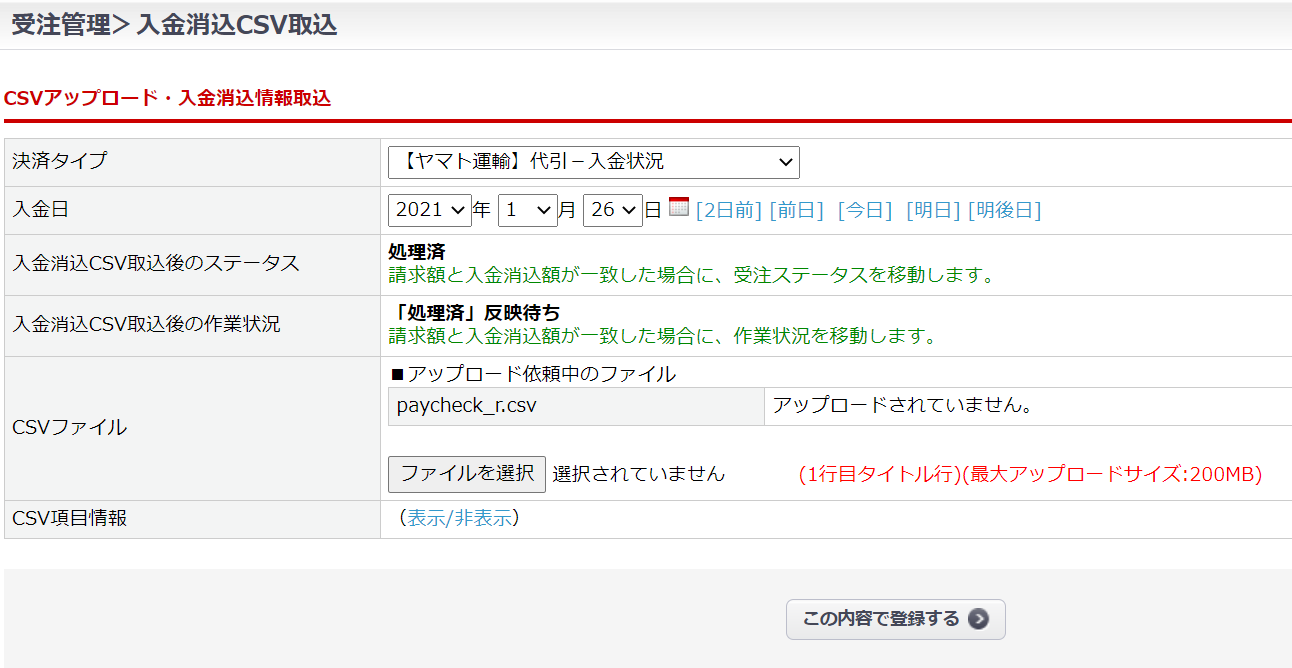Open the 決済タイプ payment type dropdown
The width and height of the screenshot is (1292, 668).
(593, 162)
